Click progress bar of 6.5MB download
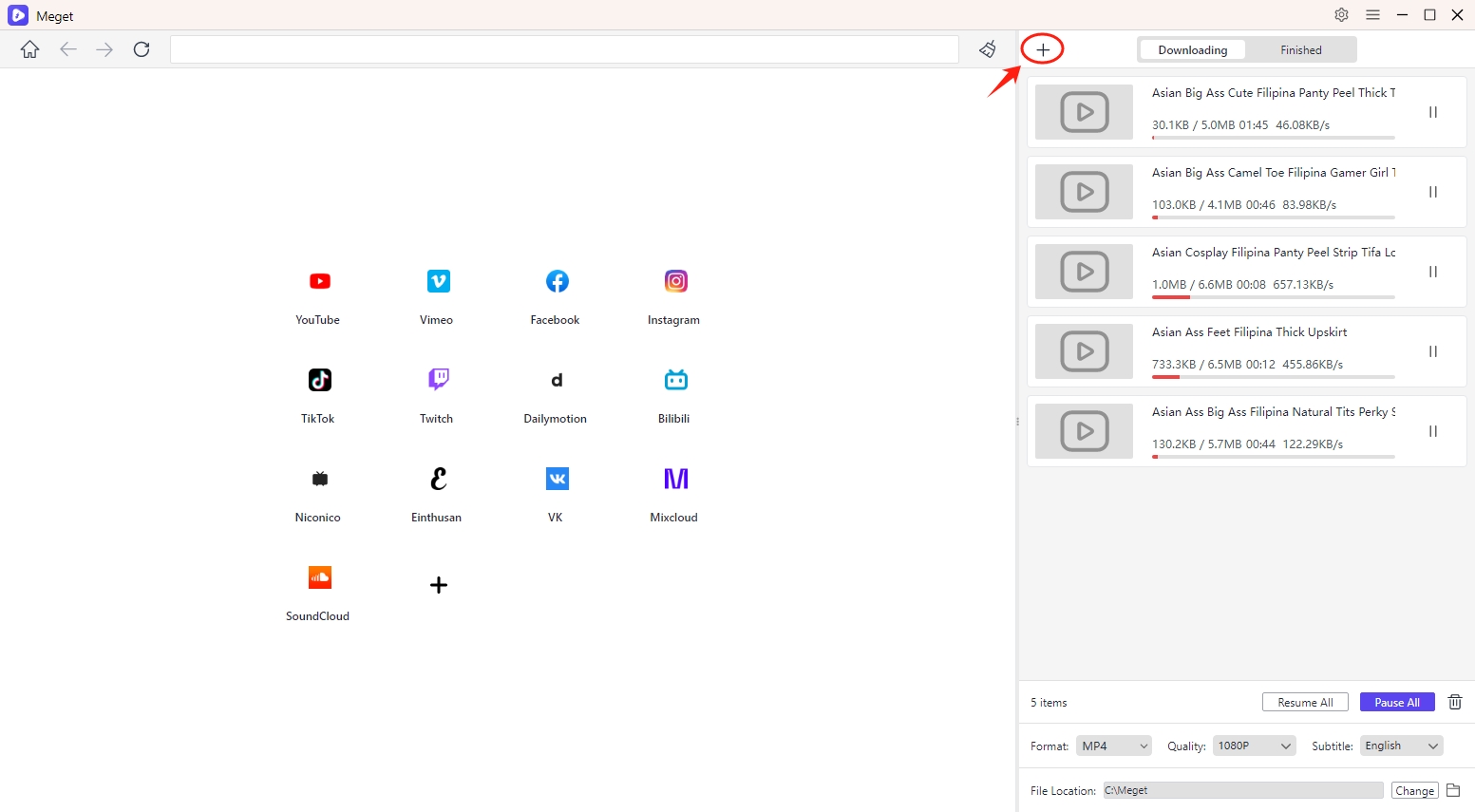 [1274, 377]
